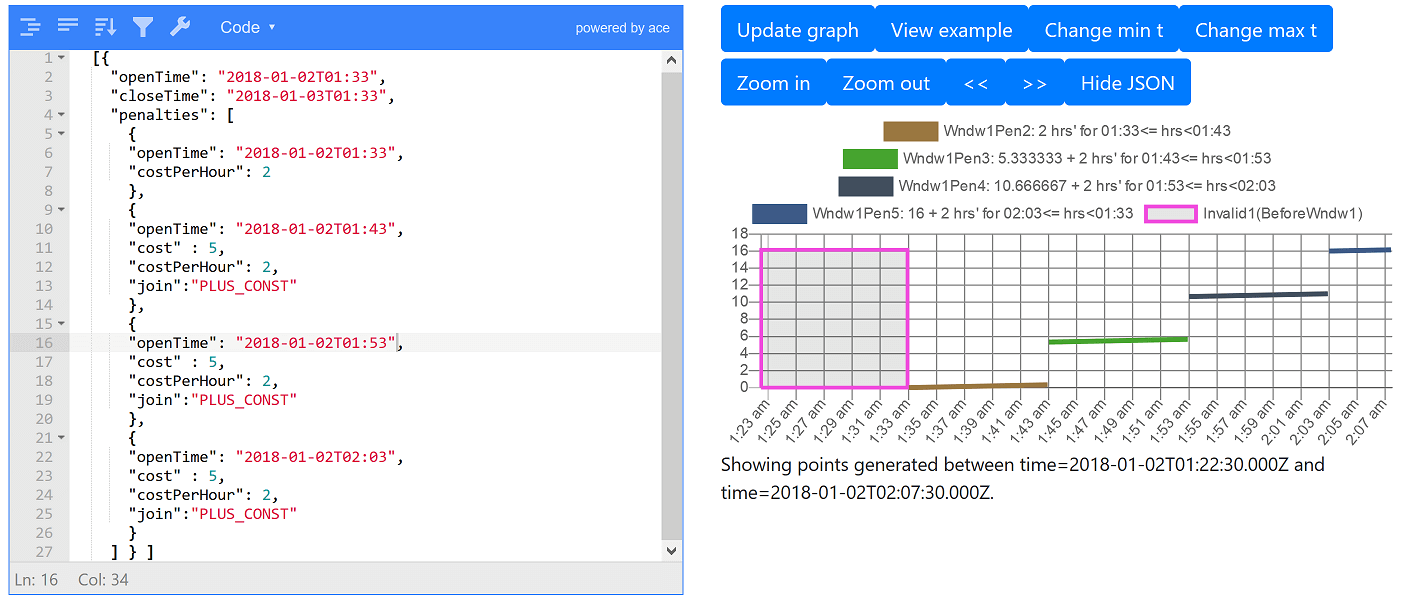Fold the penalty object at line 21

coord(61,438)
